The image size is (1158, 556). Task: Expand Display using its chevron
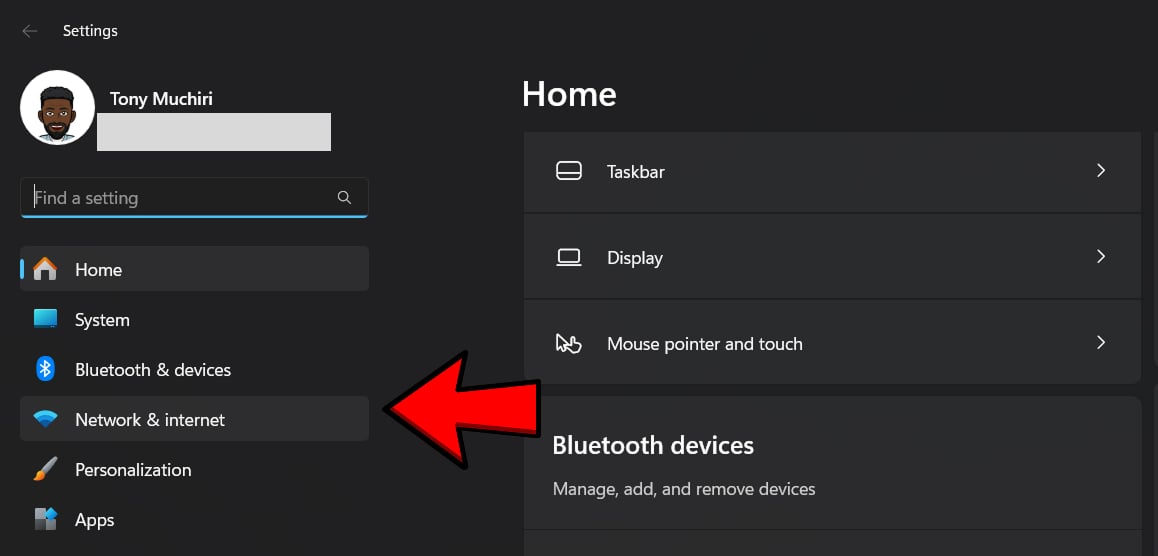1101,256
